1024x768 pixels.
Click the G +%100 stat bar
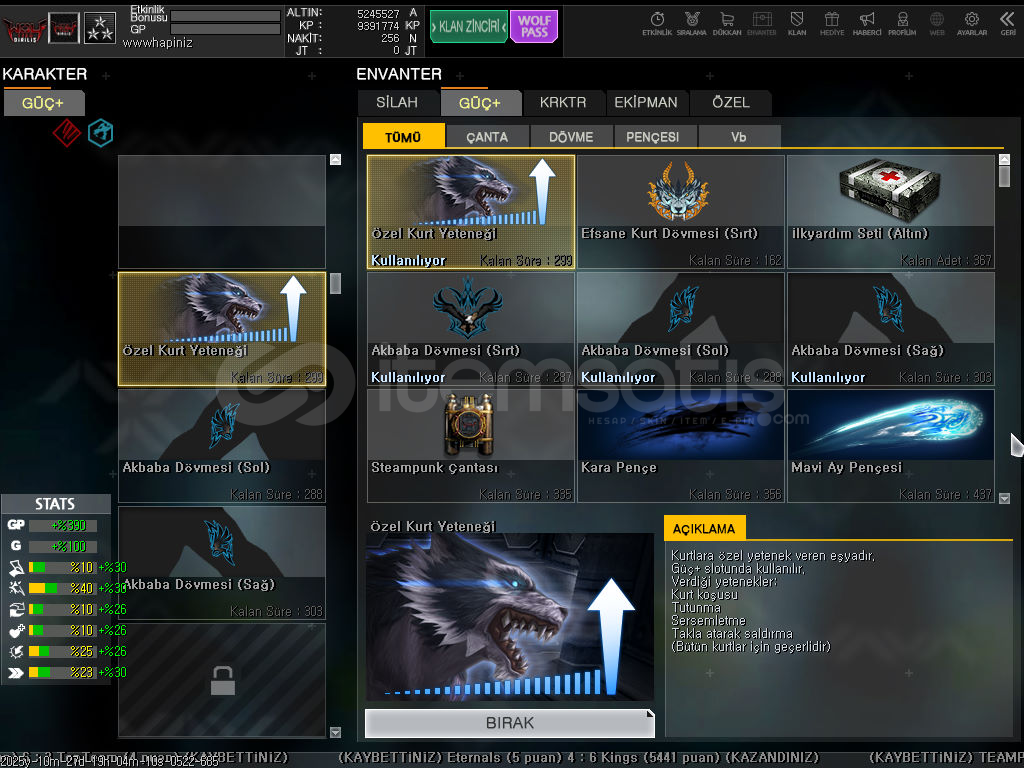[x=63, y=546]
